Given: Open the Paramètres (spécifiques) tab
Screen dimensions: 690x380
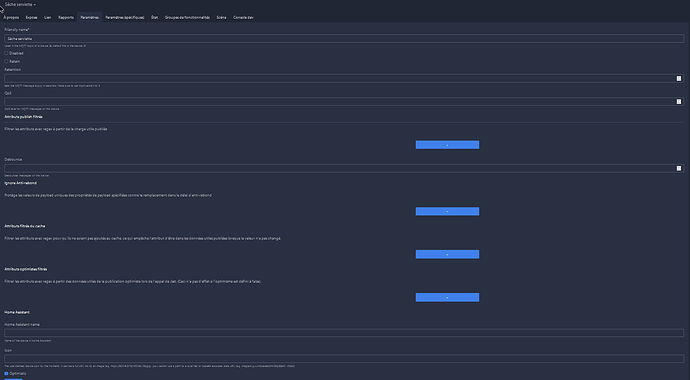Looking at the screenshot, I should (x=125, y=18).
